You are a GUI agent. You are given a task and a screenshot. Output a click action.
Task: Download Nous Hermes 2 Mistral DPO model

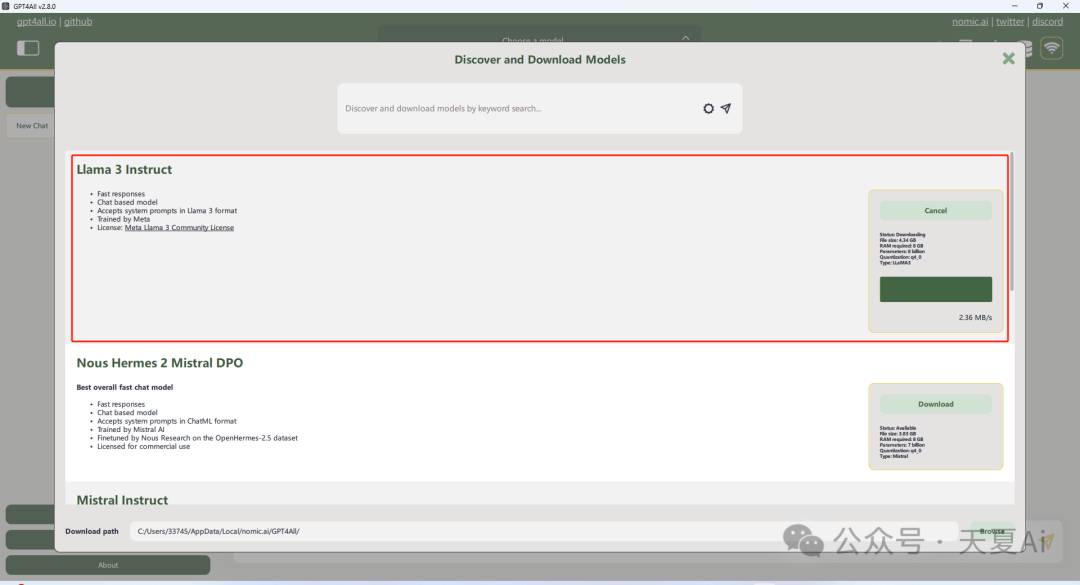(x=935, y=404)
